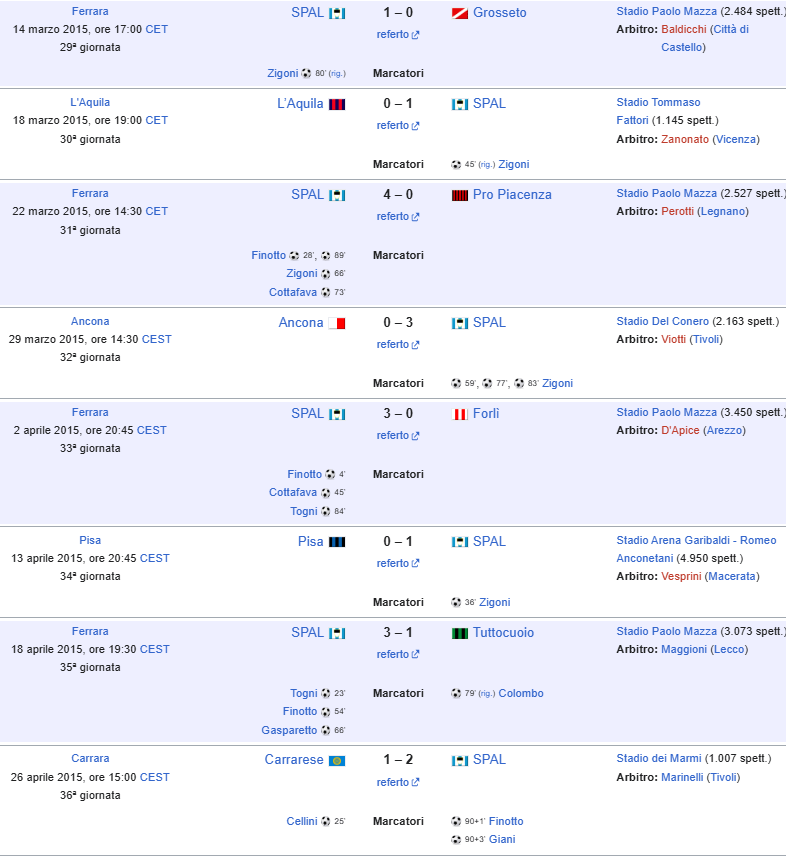
Task: Open the referto link for SPAL–Grosseto
Action: (x=393, y=35)
